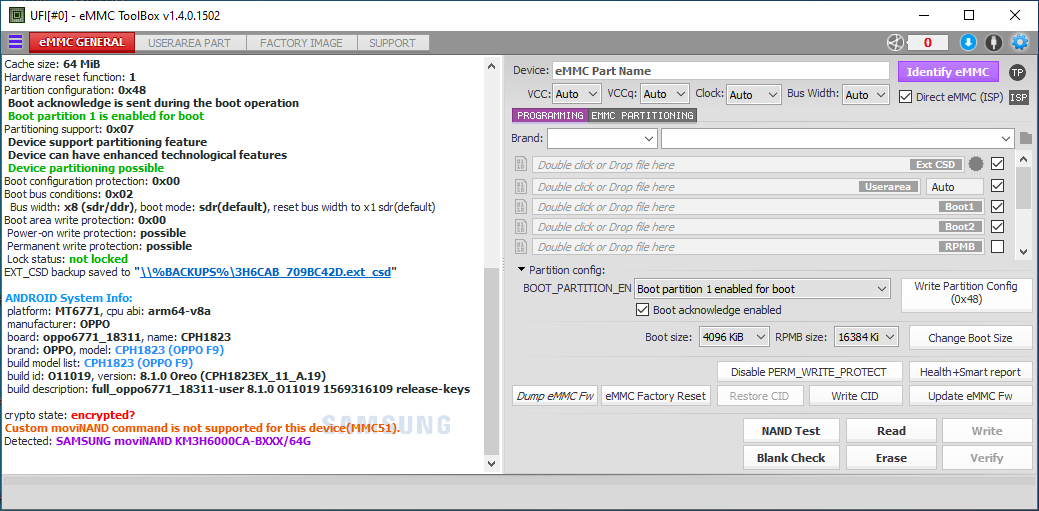1039x511 pixels.
Task: Click the binary file icon on Userarea row
Action: tap(521, 186)
